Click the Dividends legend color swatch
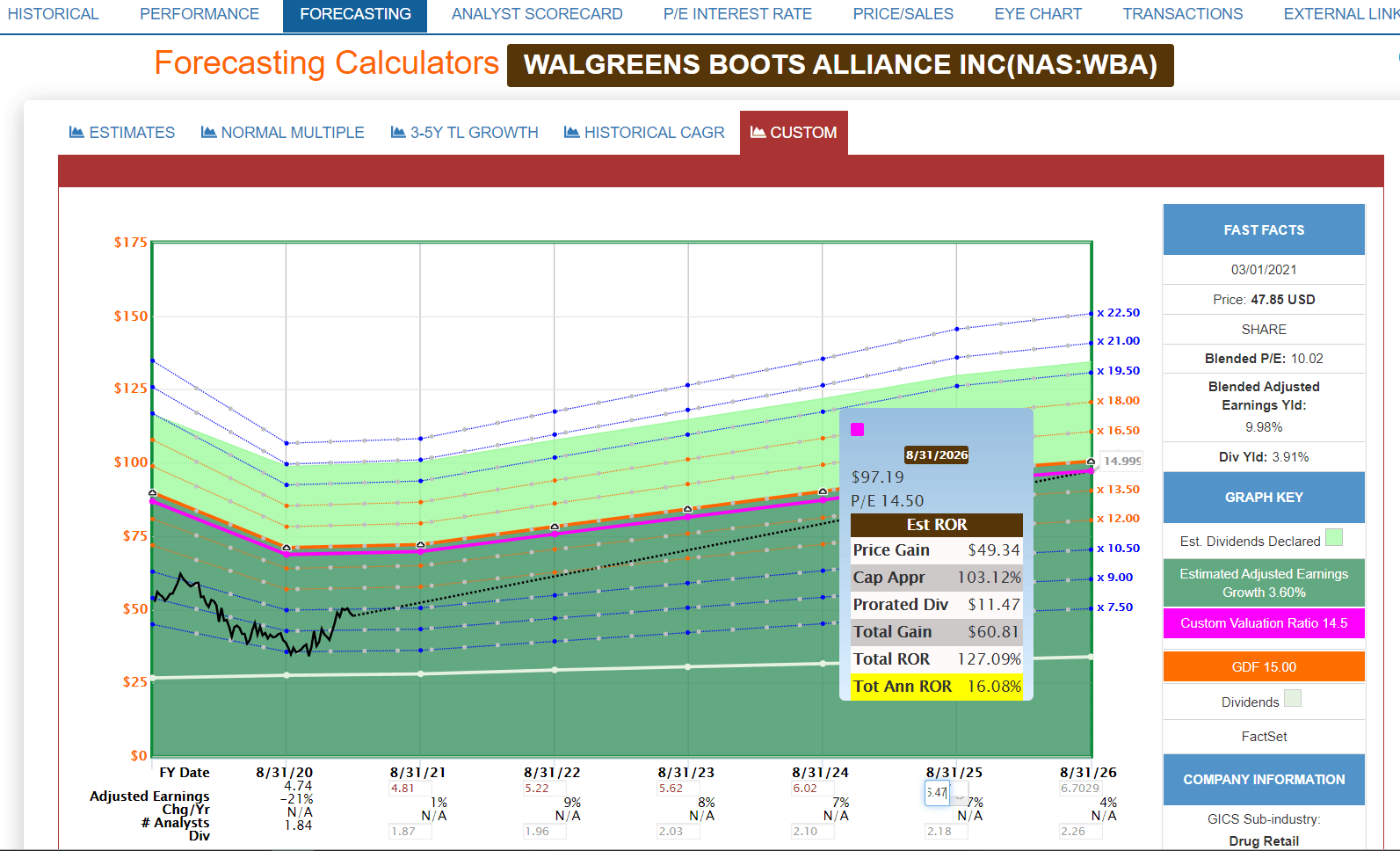The height and width of the screenshot is (851, 1400). click(x=1292, y=699)
